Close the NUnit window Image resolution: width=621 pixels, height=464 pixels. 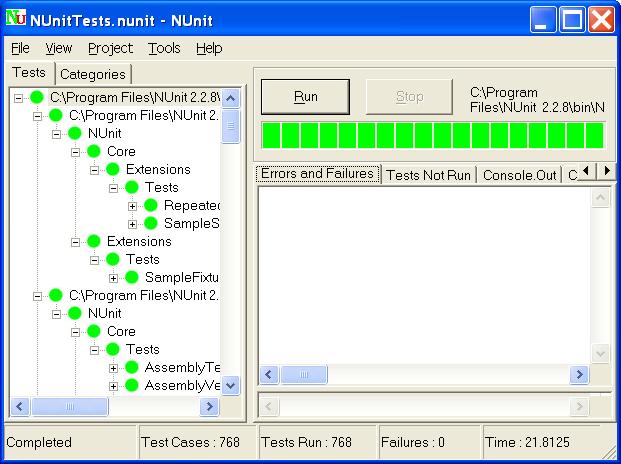pos(601,19)
